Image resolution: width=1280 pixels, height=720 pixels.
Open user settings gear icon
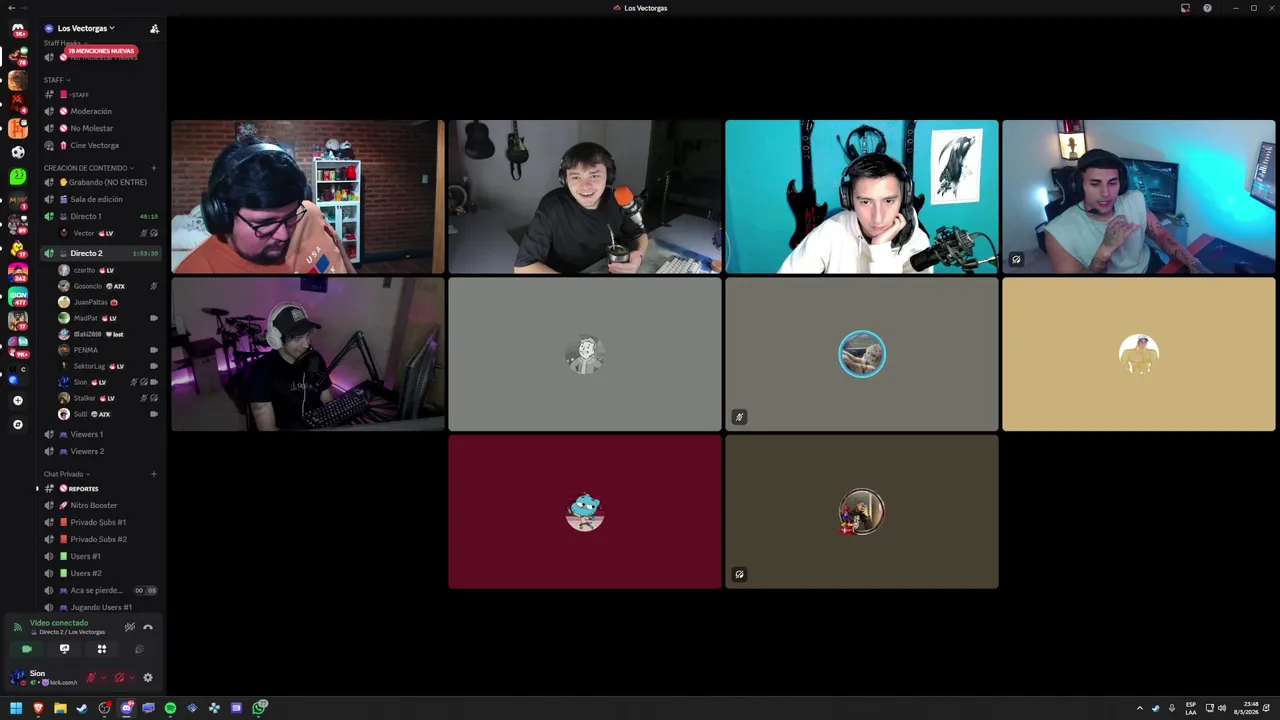pyautogui.click(x=148, y=677)
